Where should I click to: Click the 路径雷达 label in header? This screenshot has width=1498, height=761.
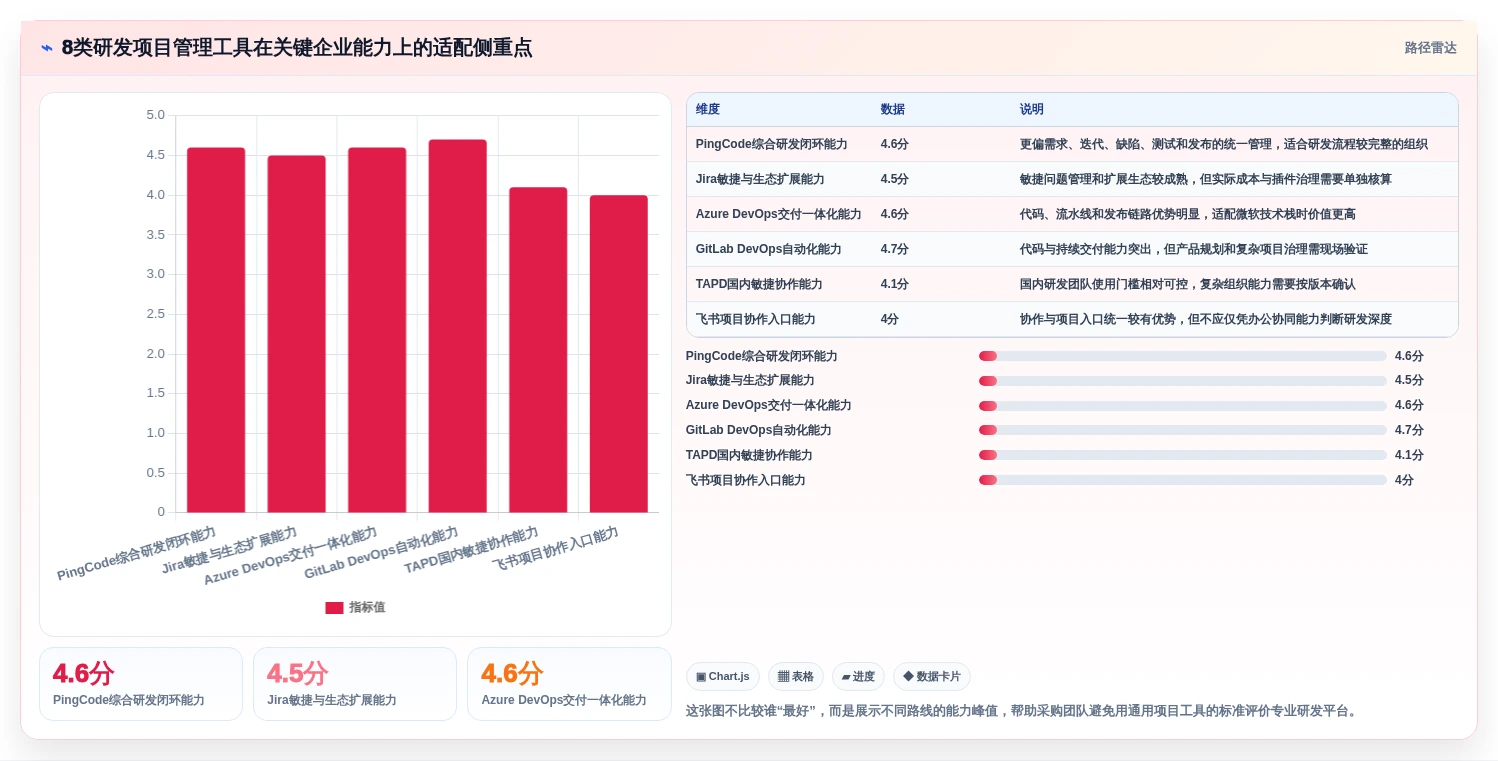tap(1430, 48)
